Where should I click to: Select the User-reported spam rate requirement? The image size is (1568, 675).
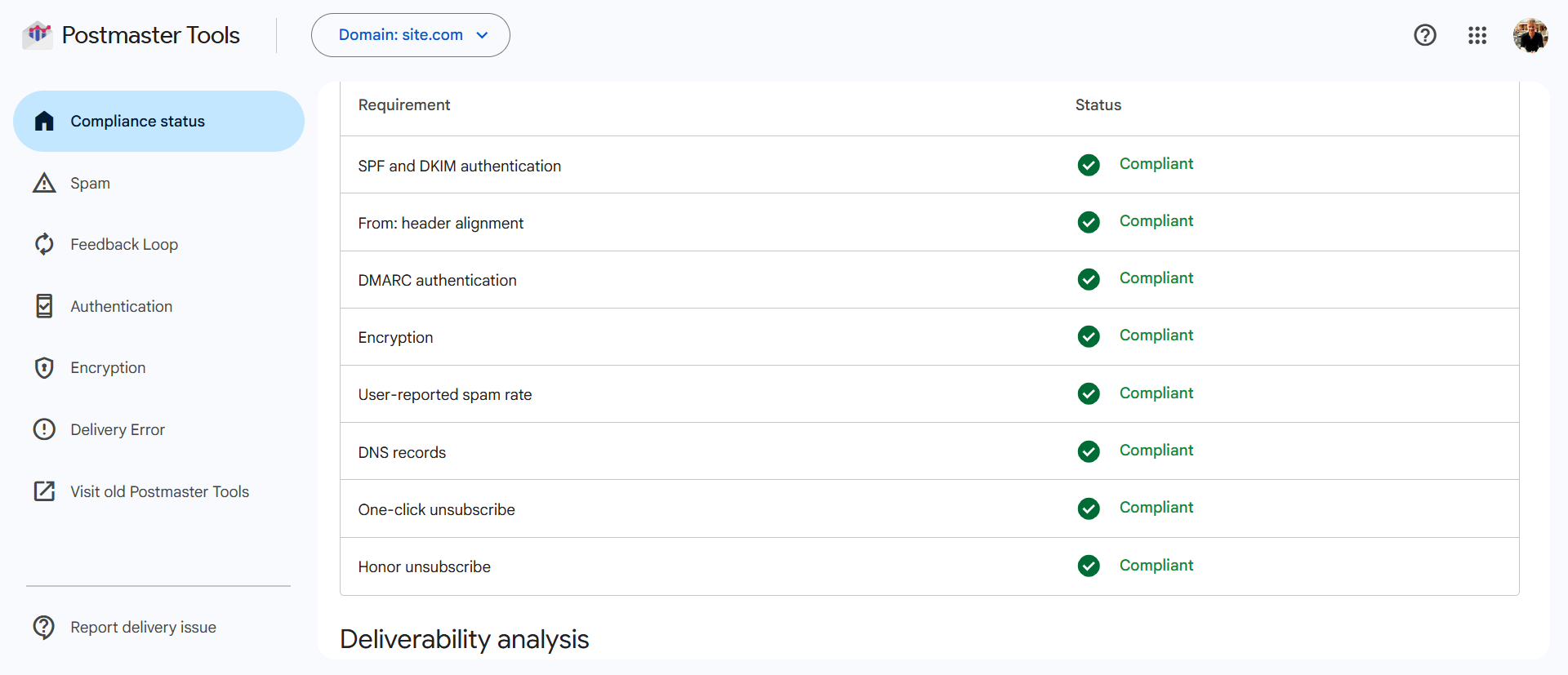tap(929, 393)
